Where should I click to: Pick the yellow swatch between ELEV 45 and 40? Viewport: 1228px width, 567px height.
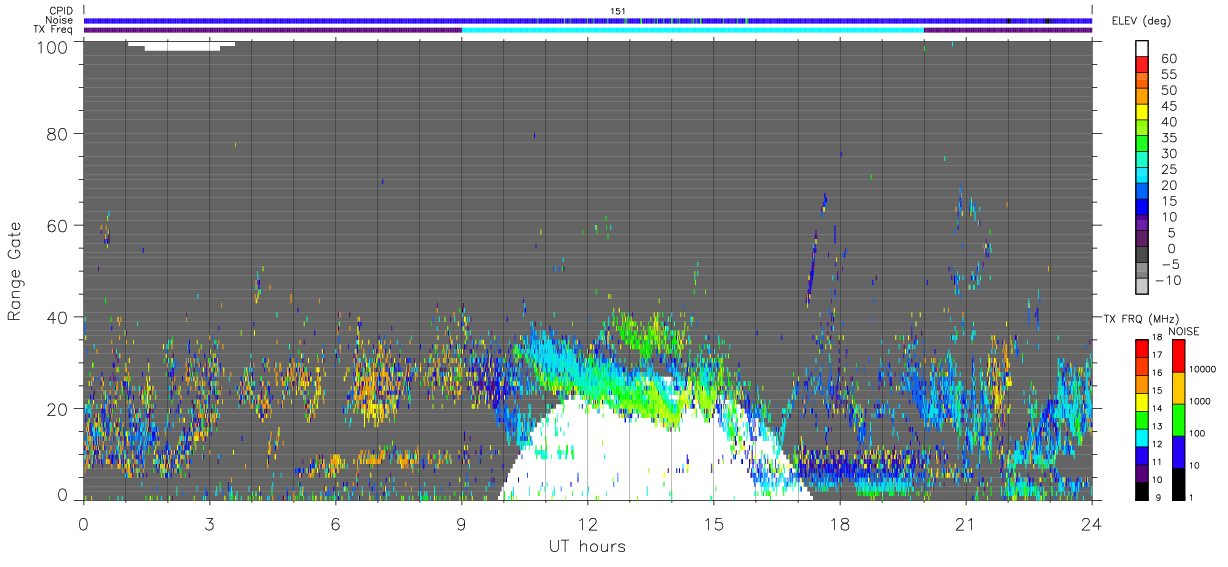pos(1142,113)
